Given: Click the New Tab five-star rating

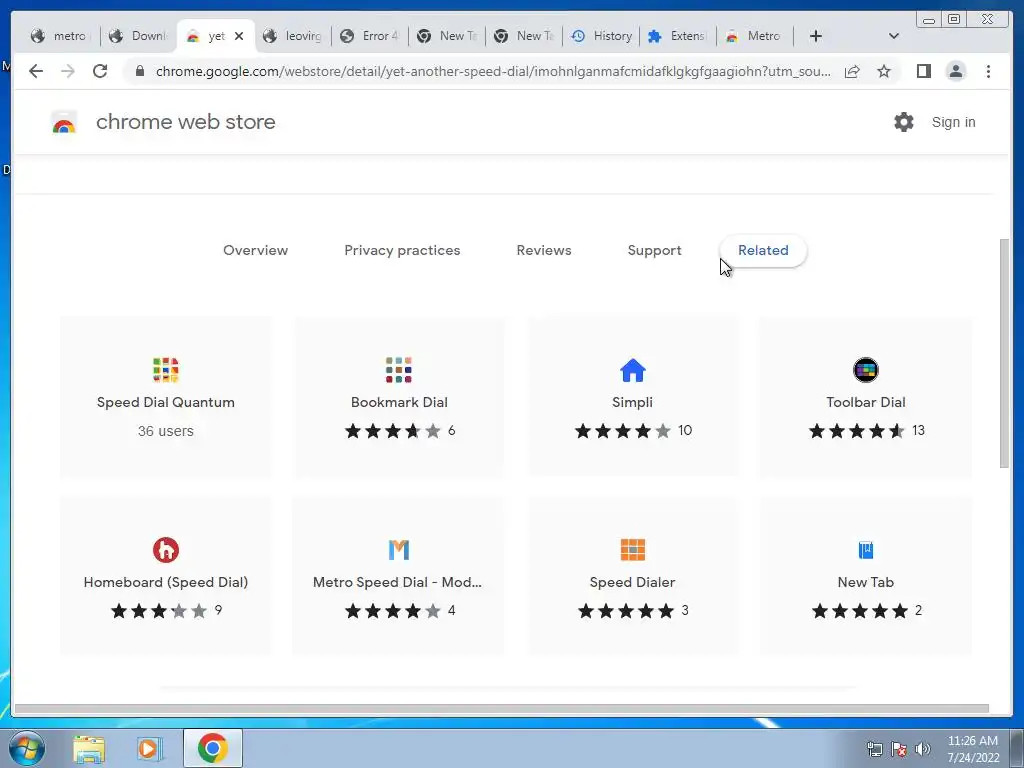Looking at the screenshot, I should click(859, 611).
